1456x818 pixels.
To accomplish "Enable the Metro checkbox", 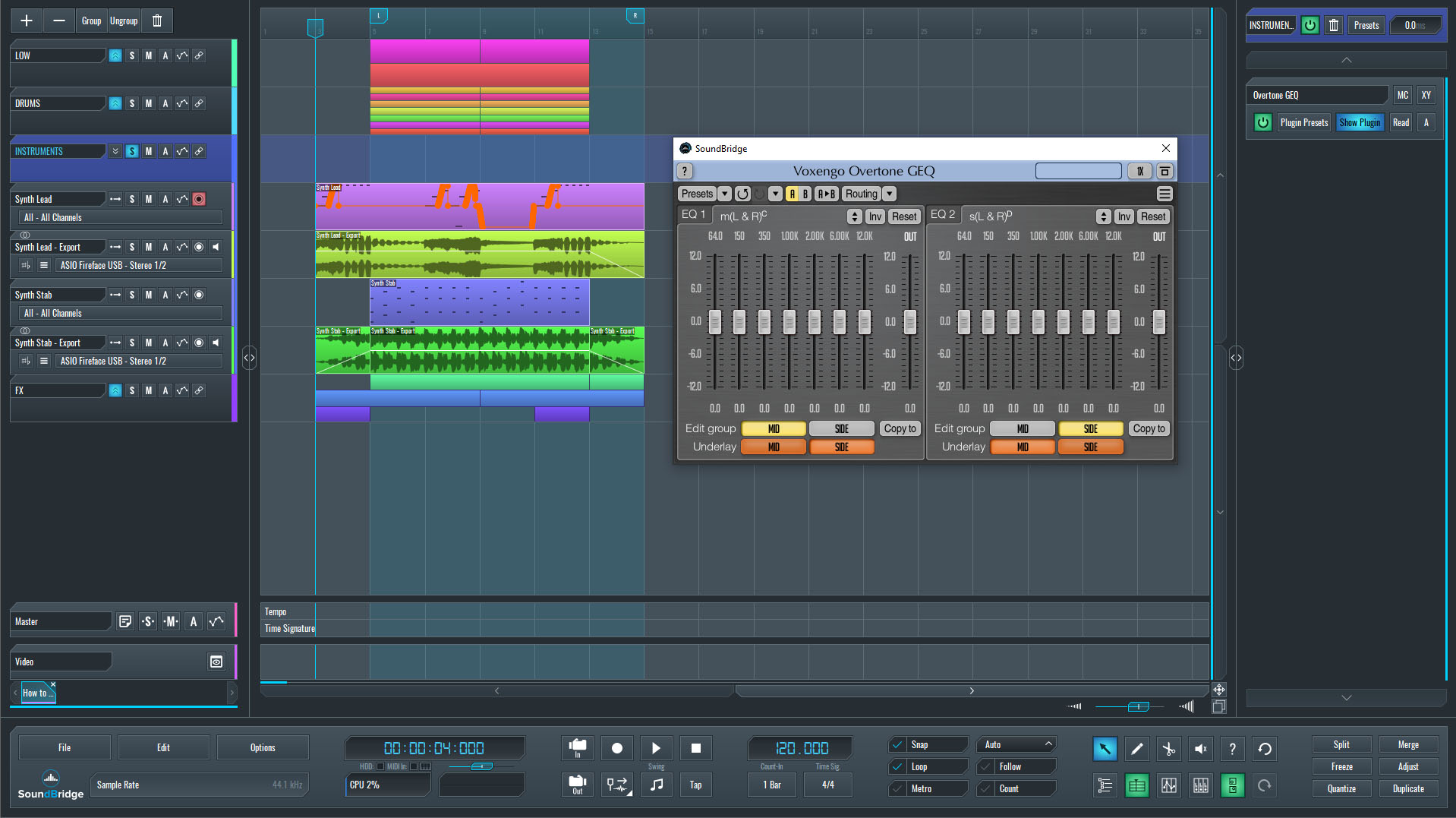I will (x=897, y=789).
